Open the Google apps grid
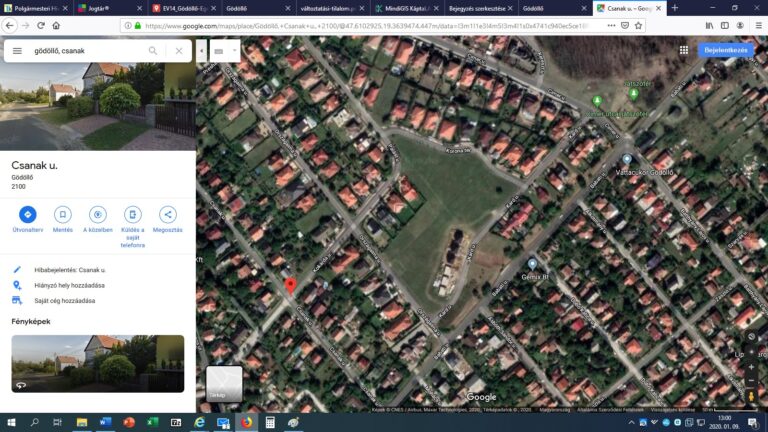Image resolution: width=768 pixels, height=432 pixels. 685,49
